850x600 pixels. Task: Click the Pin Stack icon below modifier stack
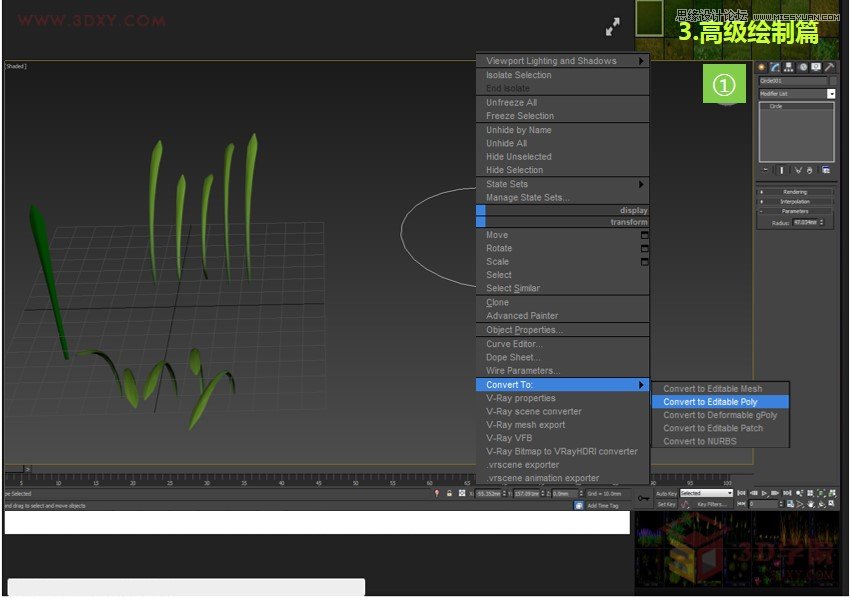(763, 170)
